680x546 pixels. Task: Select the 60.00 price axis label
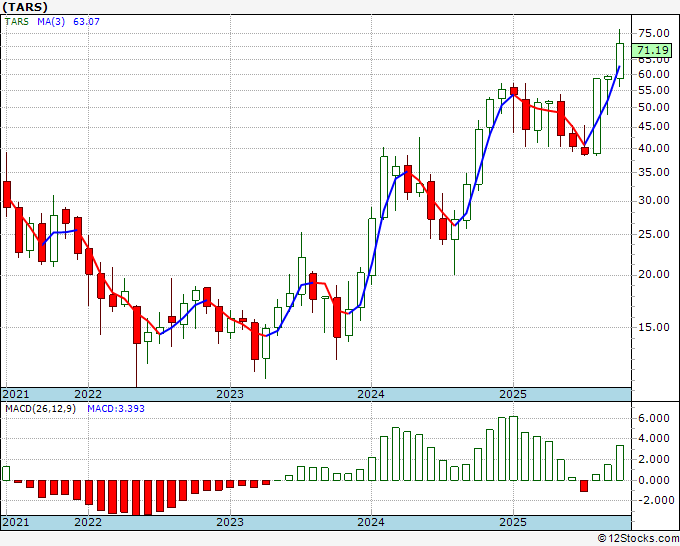tap(654, 74)
